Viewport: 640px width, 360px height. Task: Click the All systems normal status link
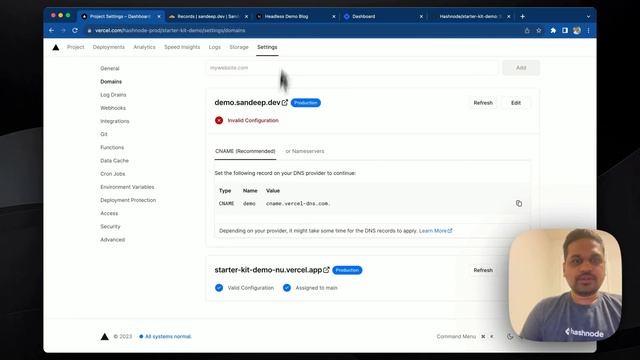click(x=166, y=336)
